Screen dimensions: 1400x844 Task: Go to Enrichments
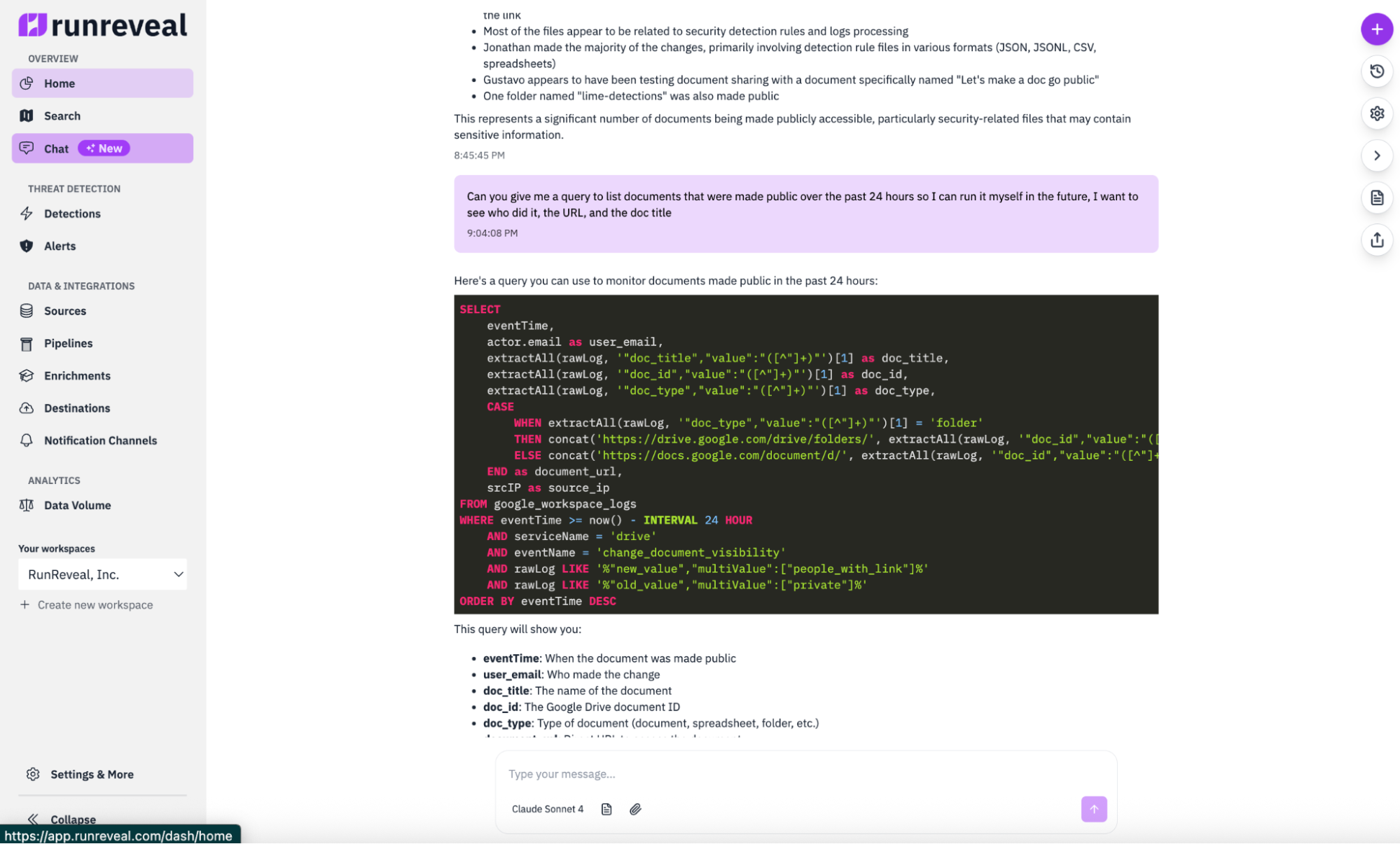click(x=102, y=375)
